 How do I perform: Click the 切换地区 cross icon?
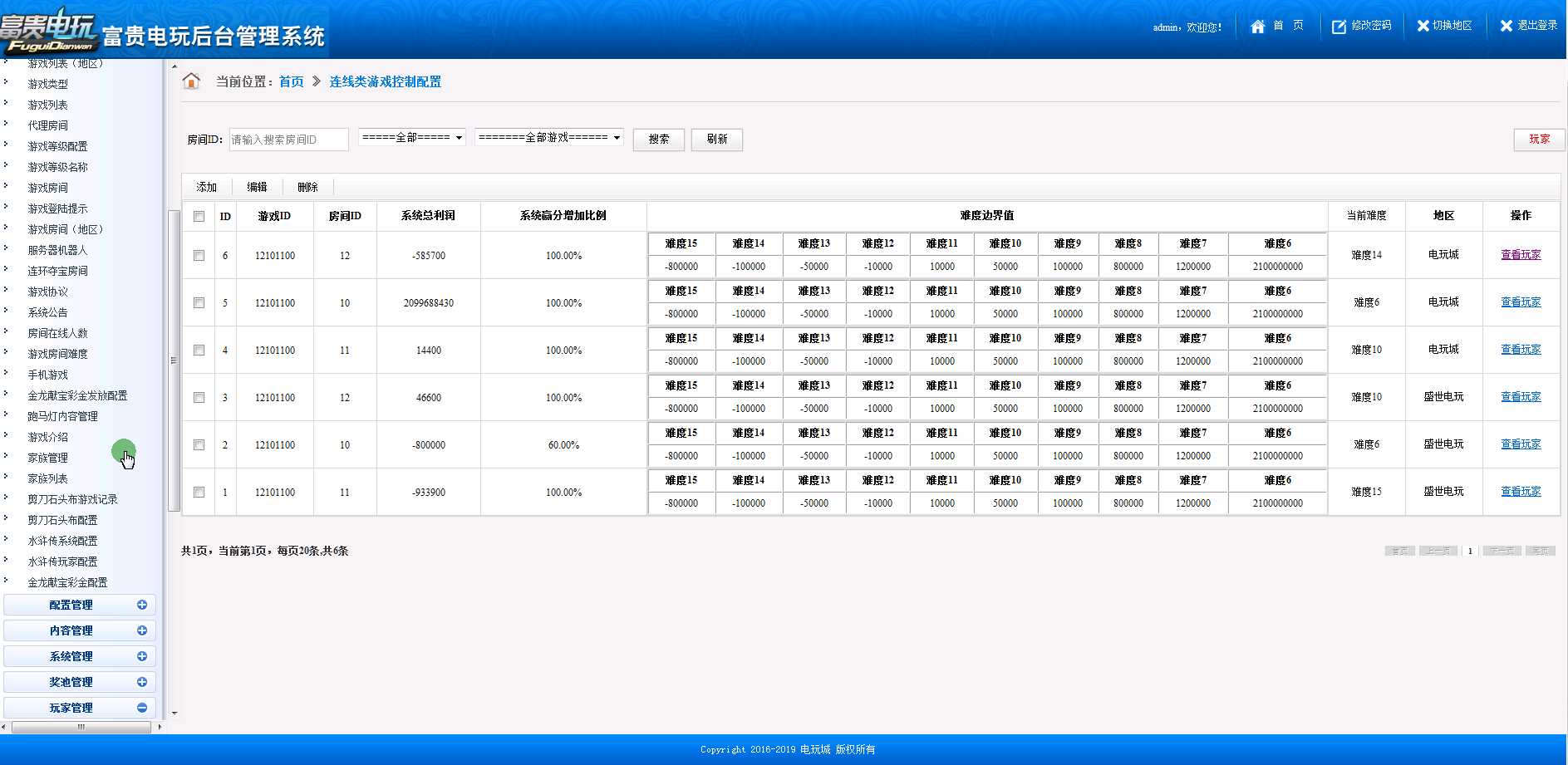(1423, 26)
